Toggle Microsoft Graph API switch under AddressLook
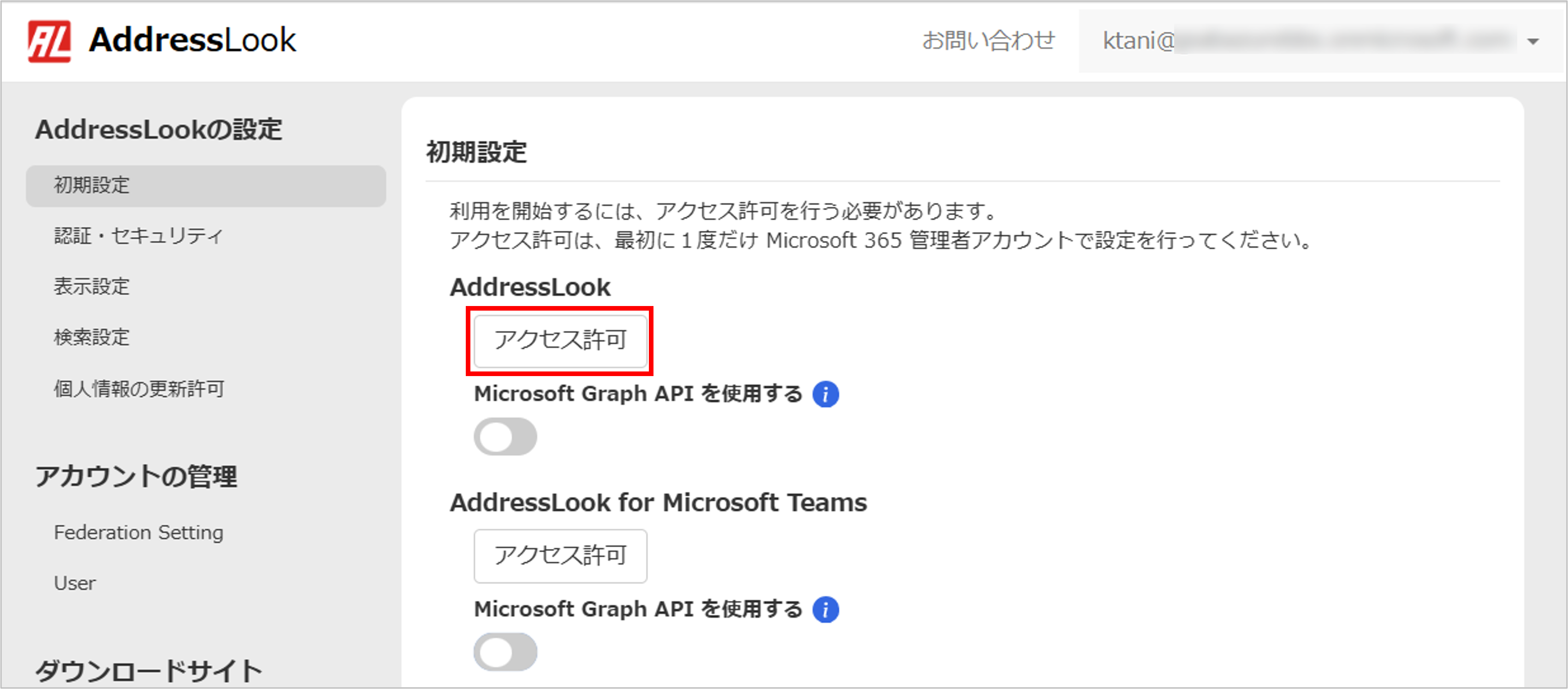Image resolution: width=1568 pixels, height=689 pixels. click(x=505, y=436)
